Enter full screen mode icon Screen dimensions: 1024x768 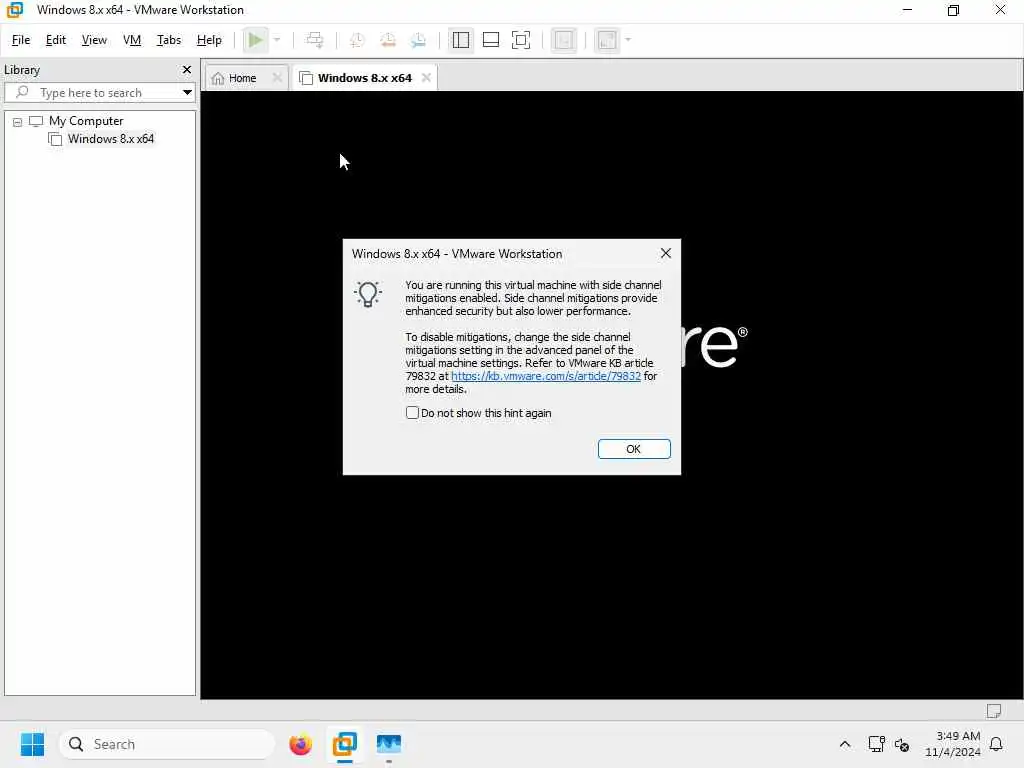pyautogui.click(x=521, y=40)
